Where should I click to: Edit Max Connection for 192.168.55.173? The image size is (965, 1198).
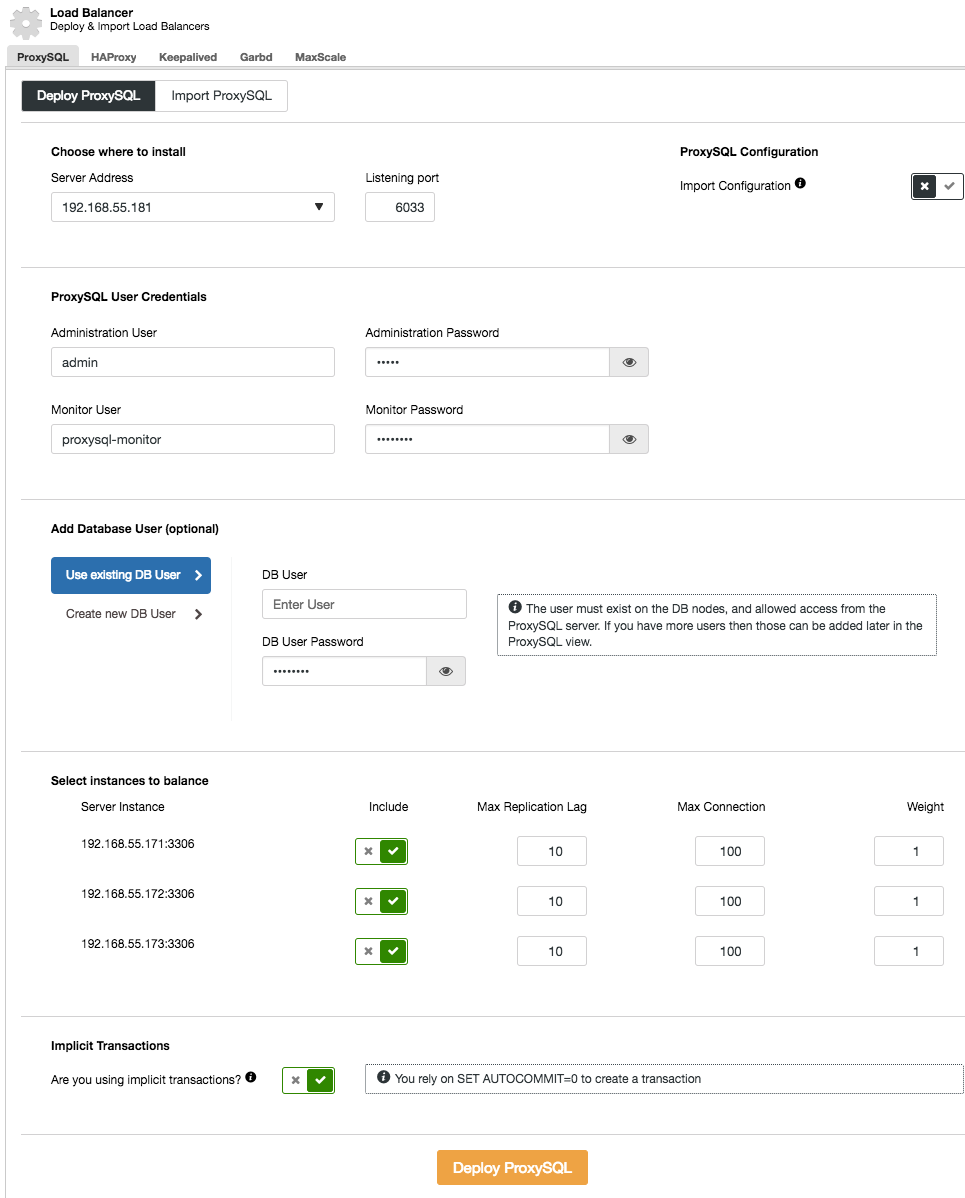pyautogui.click(x=730, y=951)
